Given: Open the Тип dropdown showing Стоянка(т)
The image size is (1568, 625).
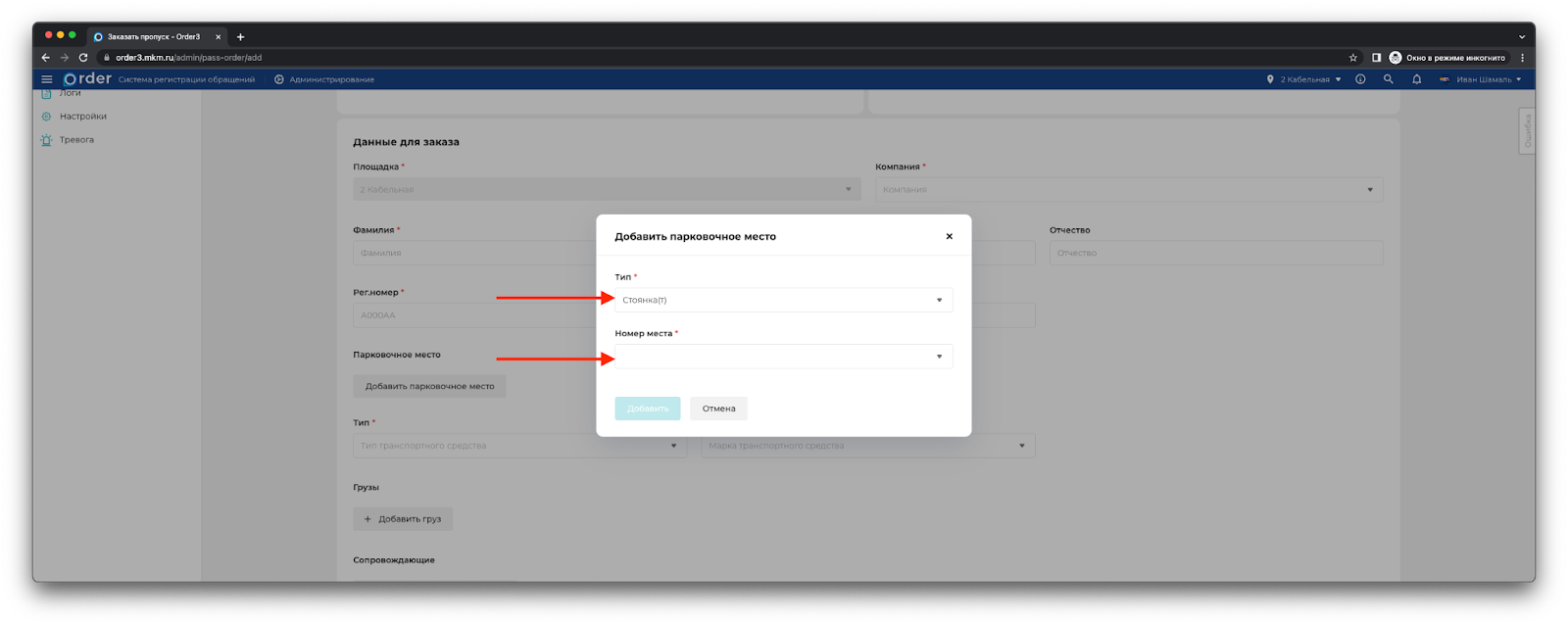Looking at the screenshot, I should (783, 300).
